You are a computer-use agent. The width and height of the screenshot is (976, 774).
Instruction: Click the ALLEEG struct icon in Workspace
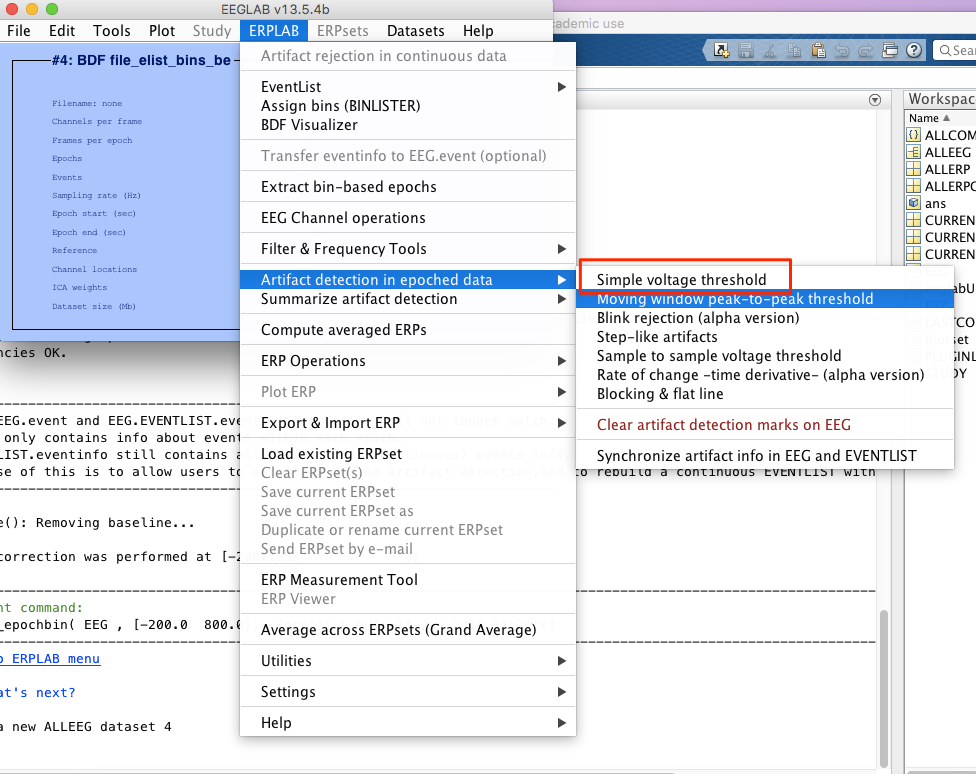coord(913,152)
